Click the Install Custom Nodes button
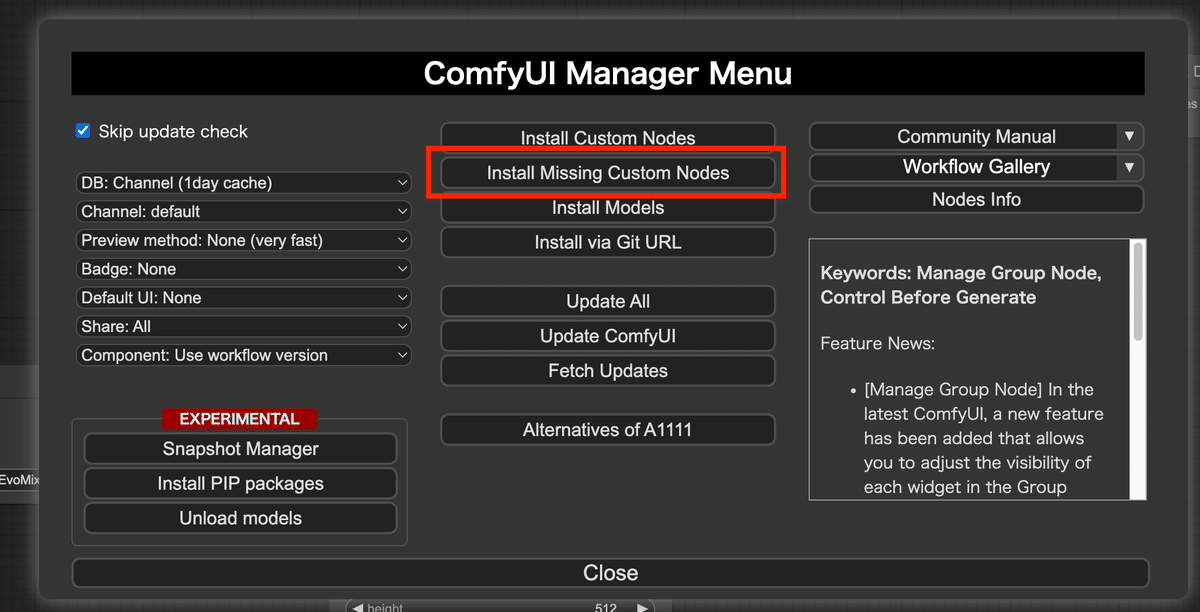This screenshot has height=612, width=1200. [608, 138]
